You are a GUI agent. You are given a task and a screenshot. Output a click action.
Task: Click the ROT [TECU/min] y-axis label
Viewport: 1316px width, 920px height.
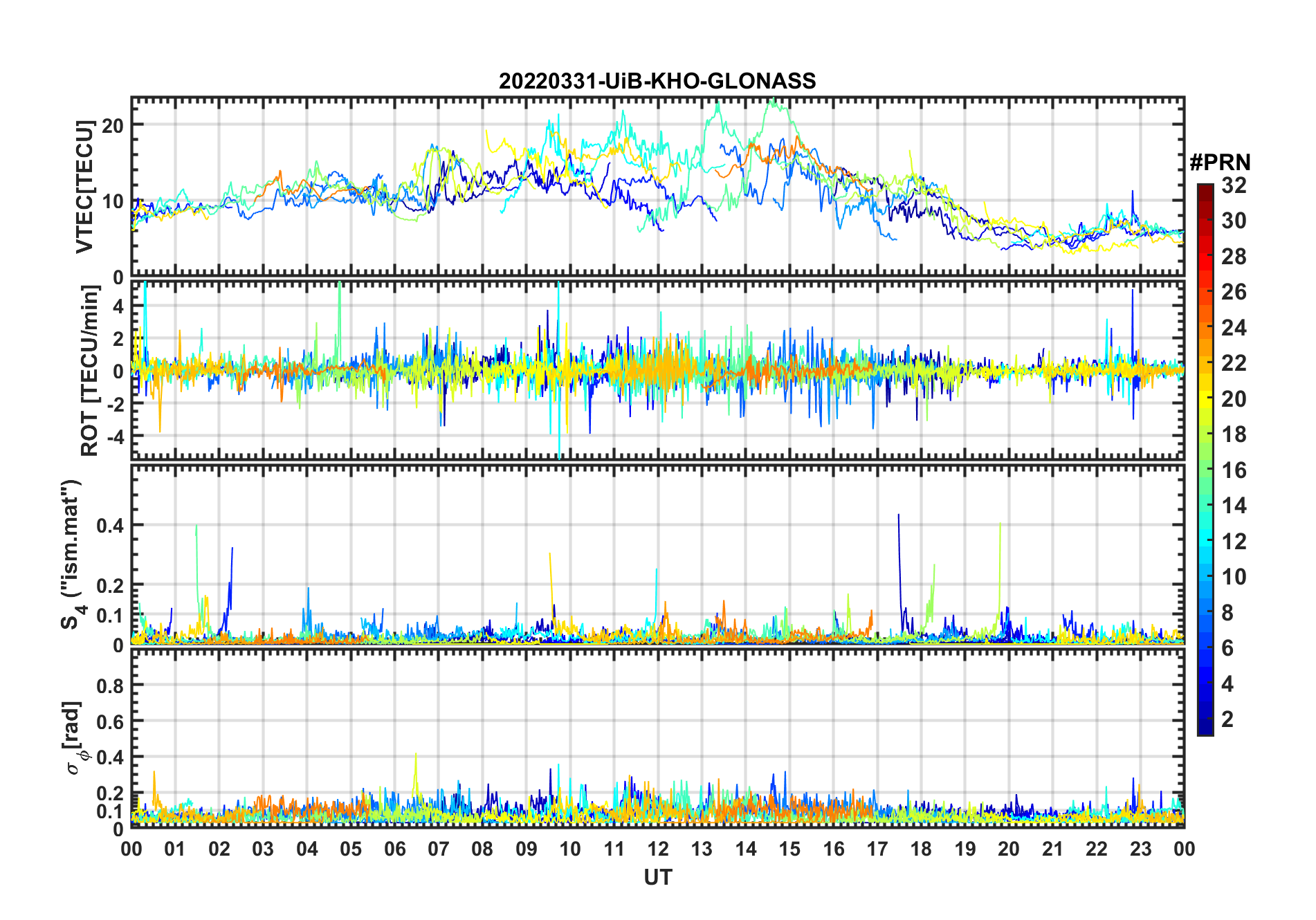[90, 371]
